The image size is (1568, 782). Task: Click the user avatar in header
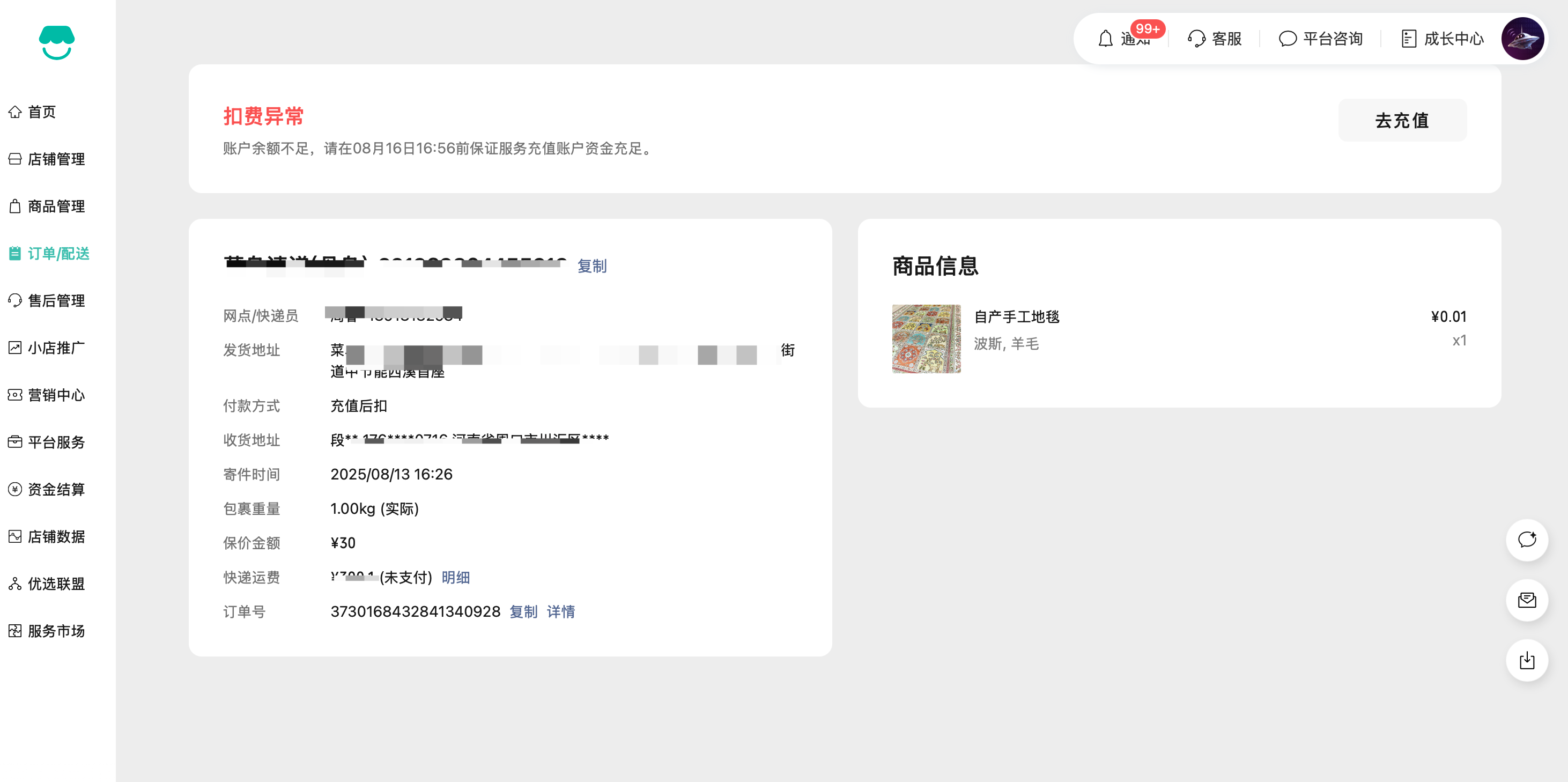click(x=1522, y=39)
